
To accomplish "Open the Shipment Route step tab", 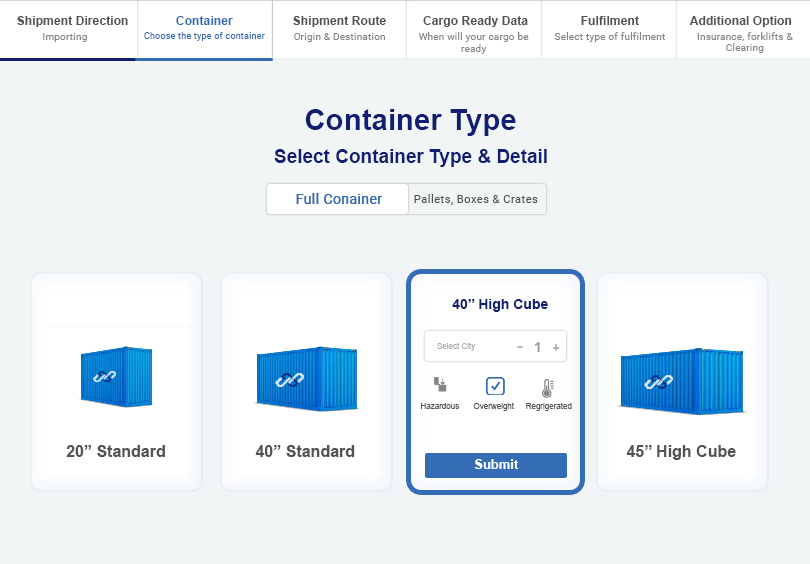I will click(x=339, y=29).
